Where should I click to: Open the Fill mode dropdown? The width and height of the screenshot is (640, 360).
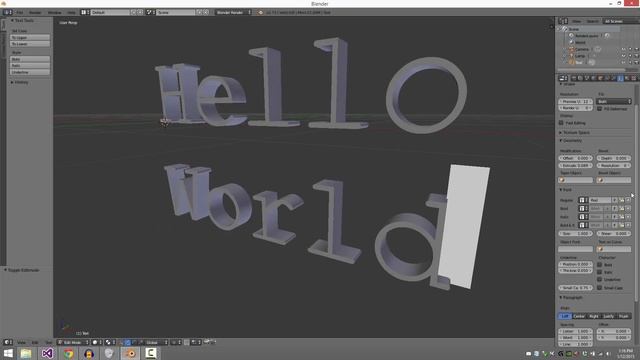click(x=614, y=101)
